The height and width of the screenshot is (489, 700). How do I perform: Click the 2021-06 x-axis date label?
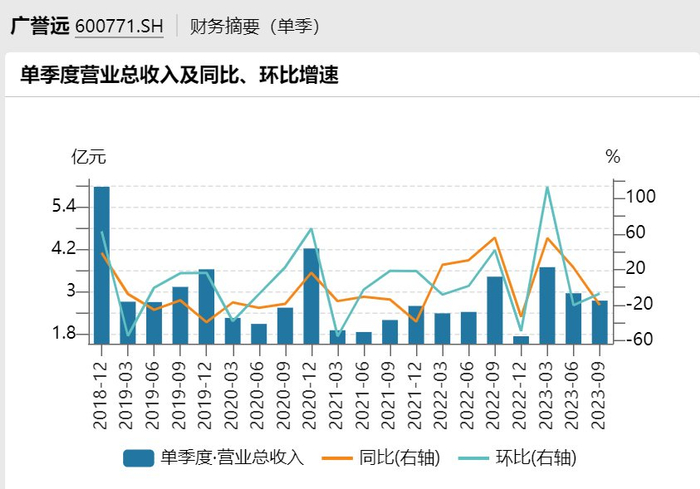point(364,395)
